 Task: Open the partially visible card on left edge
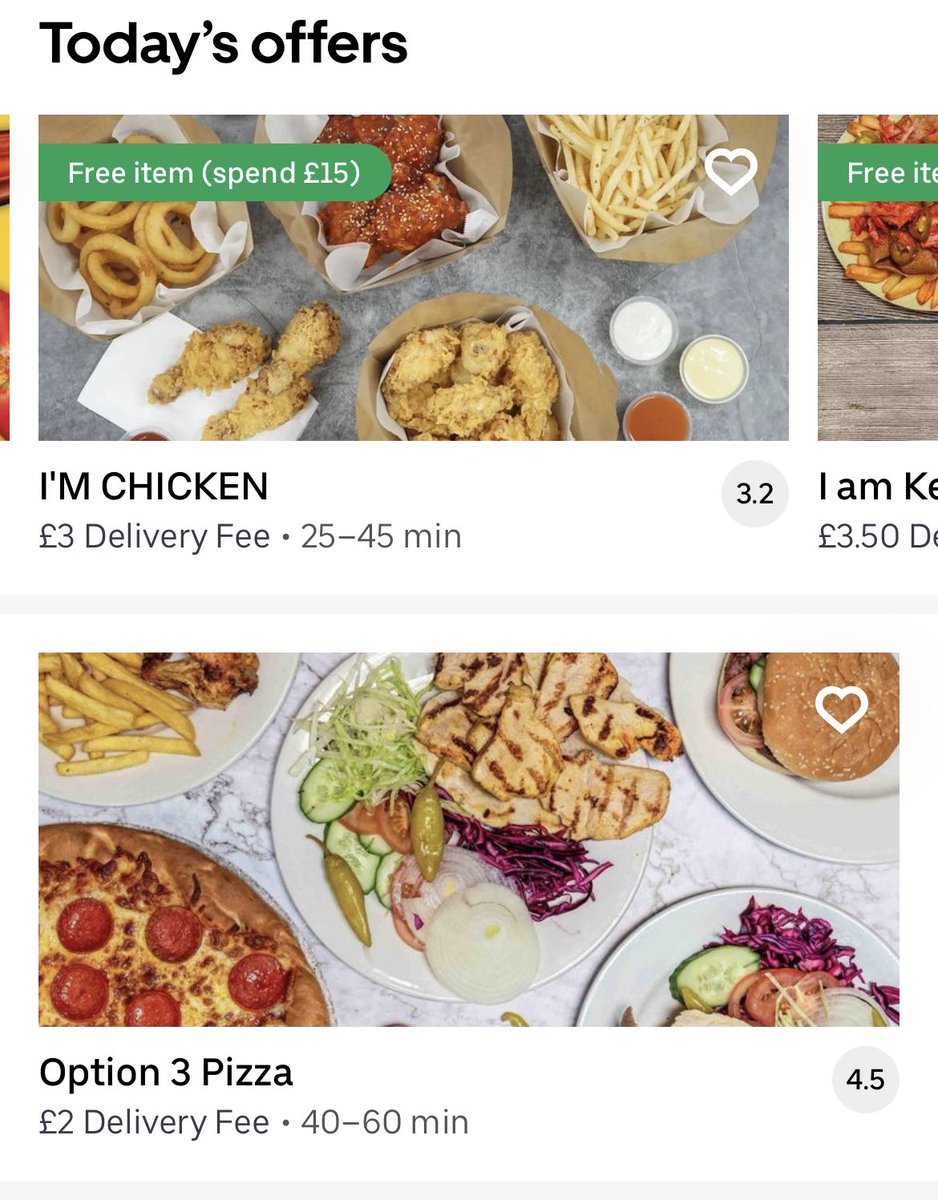[x=4, y=280]
